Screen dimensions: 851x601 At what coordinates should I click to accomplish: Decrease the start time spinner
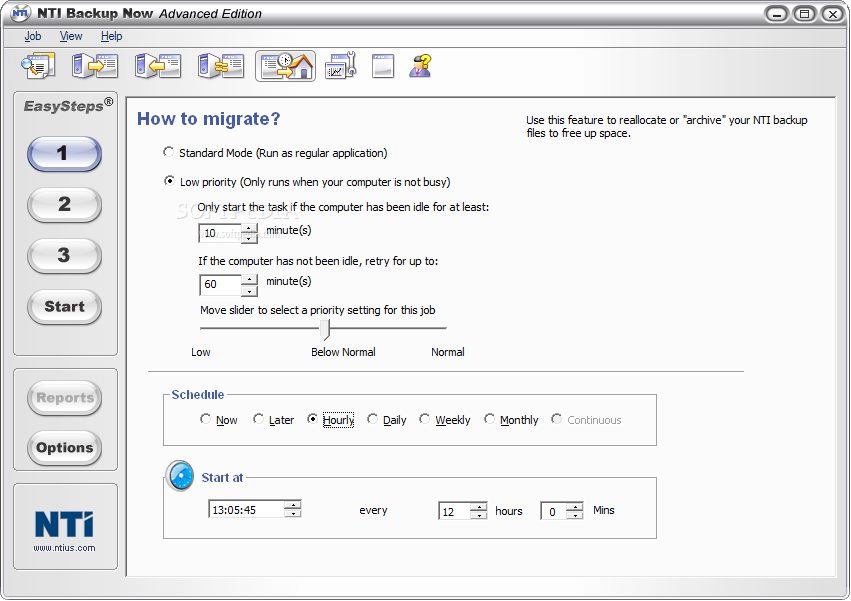click(x=293, y=514)
